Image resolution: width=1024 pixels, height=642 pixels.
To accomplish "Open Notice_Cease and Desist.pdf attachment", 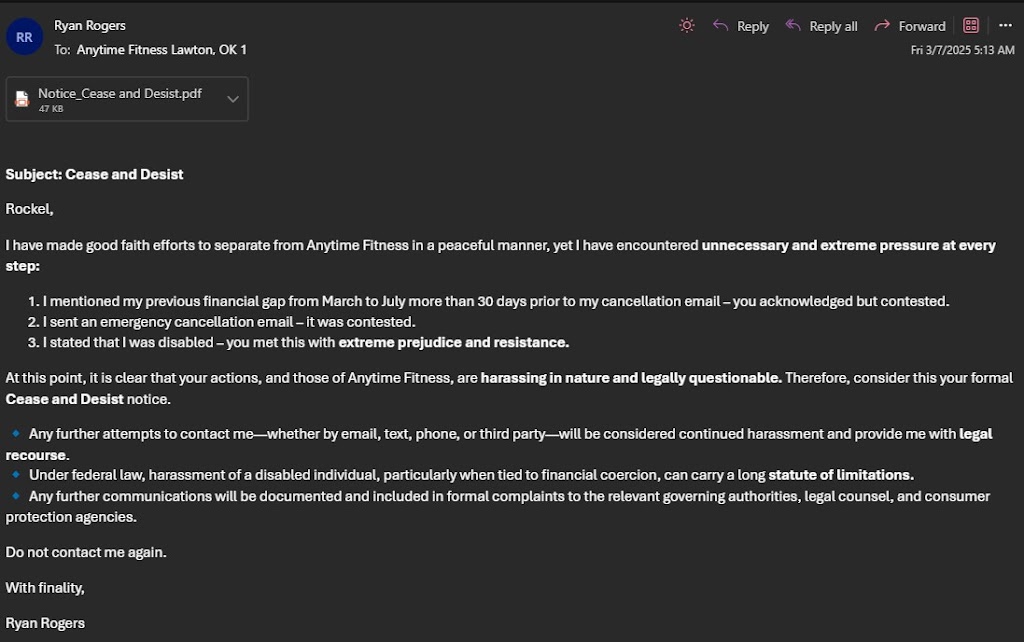I will (120, 94).
